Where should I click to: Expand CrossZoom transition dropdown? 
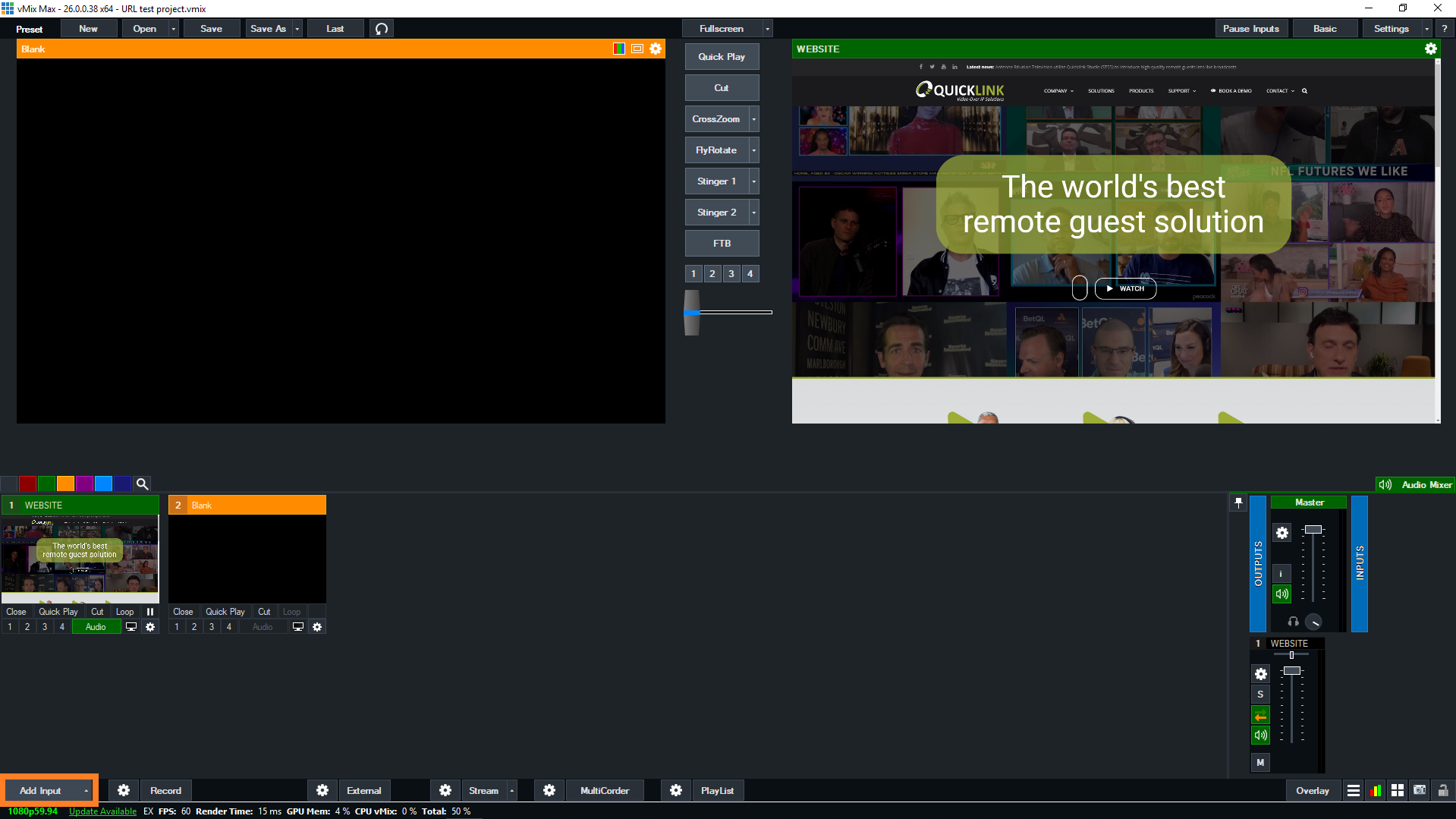[x=753, y=119]
